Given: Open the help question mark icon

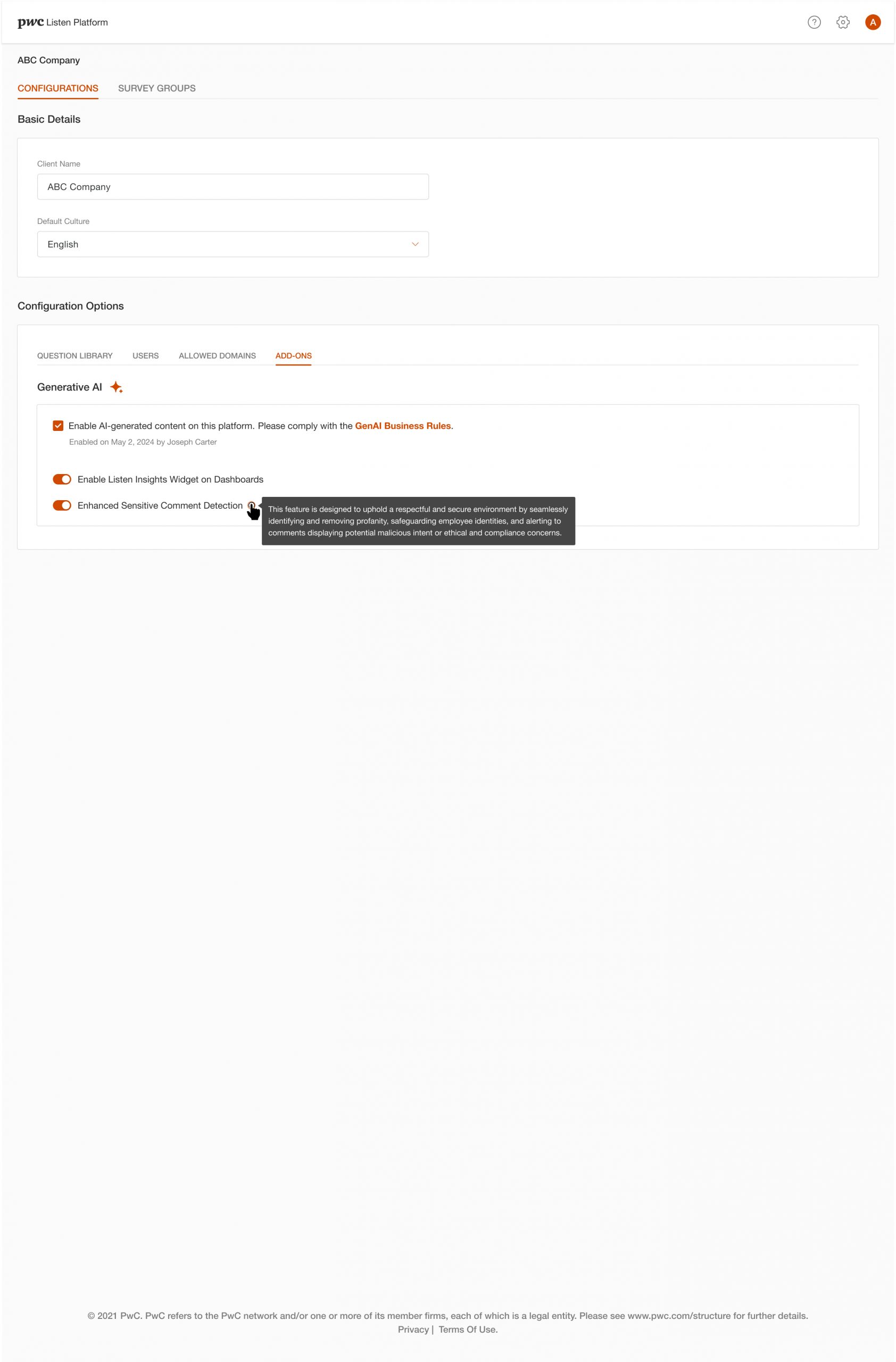Looking at the screenshot, I should tap(814, 22).
